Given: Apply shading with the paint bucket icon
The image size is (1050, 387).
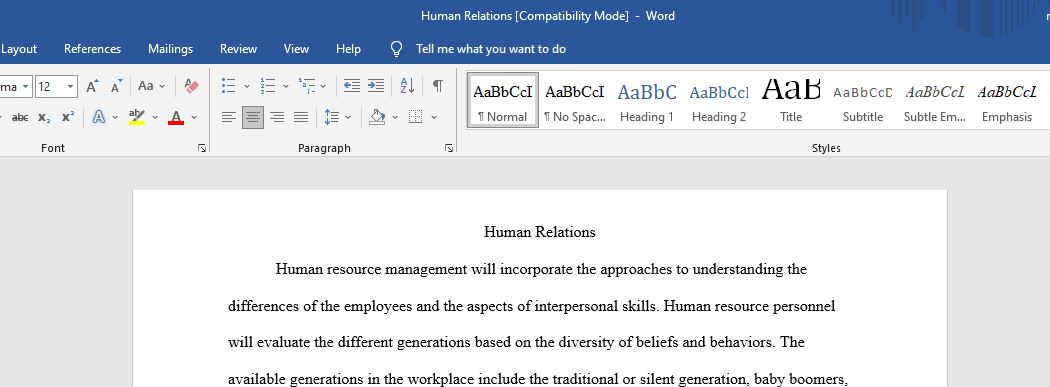Looking at the screenshot, I should pyautogui.click(x=377, y=117).
